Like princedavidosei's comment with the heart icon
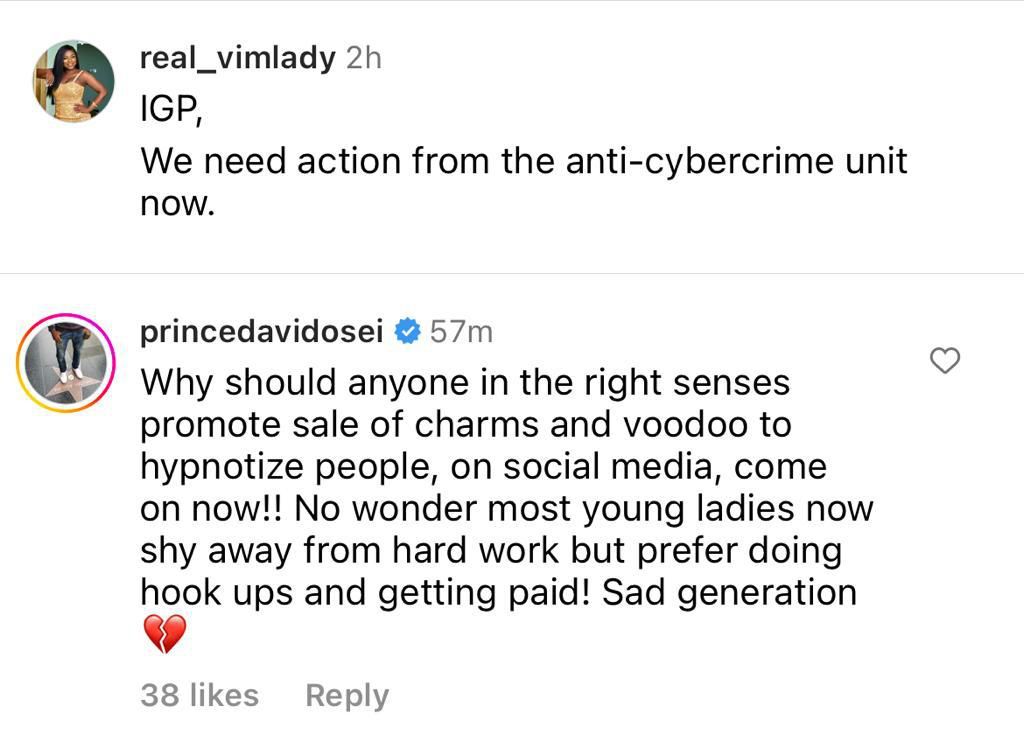The image size is (1024, 735). (x=944, y=361)
